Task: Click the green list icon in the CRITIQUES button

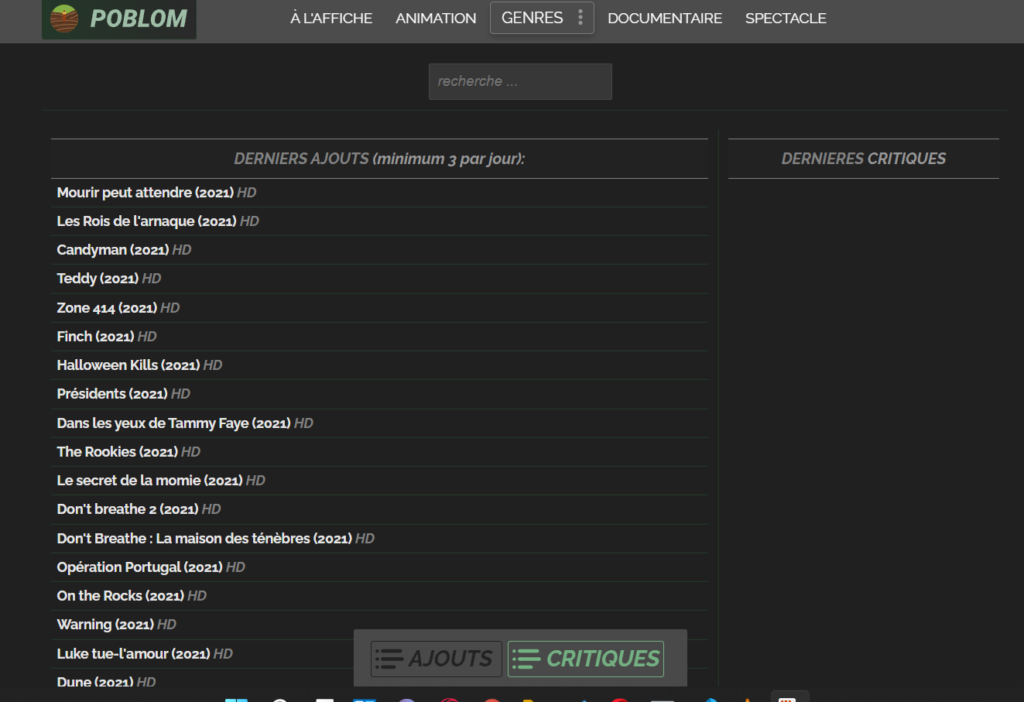Action: [526, 659]
